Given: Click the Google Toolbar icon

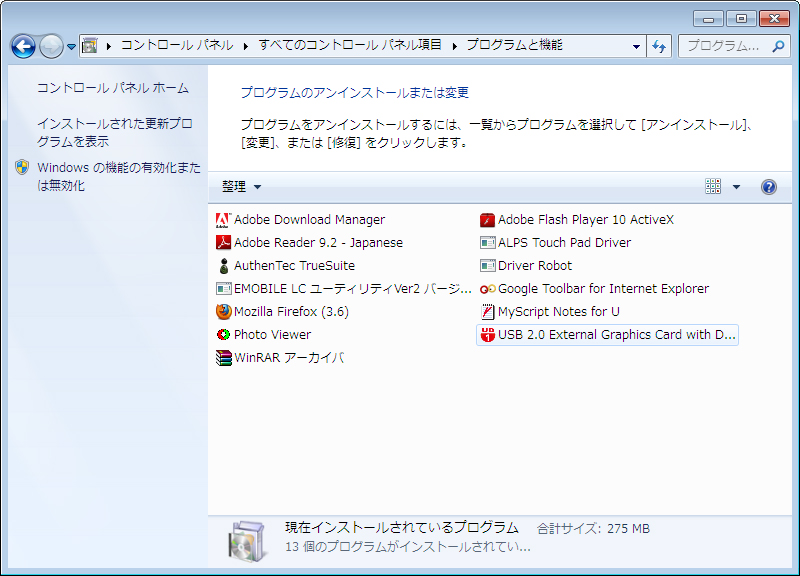Looking at the screenshot, I should (488, 289).
